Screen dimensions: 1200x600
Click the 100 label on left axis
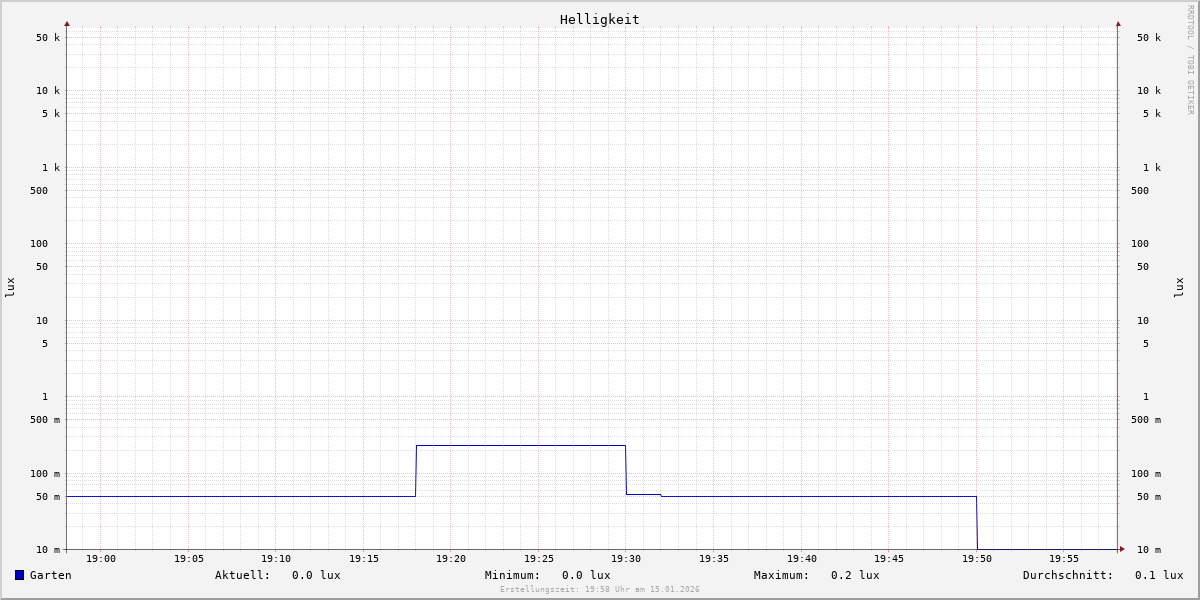tap(39, 244)
